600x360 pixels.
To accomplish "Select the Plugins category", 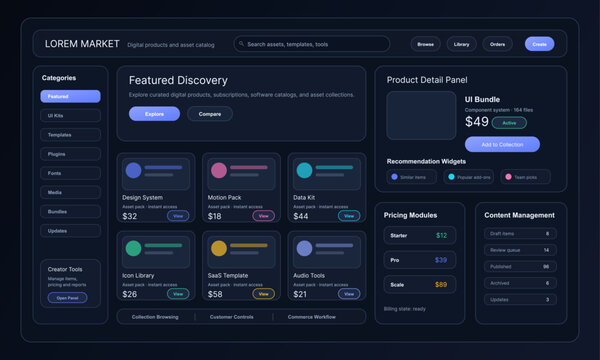I will 70,154.
